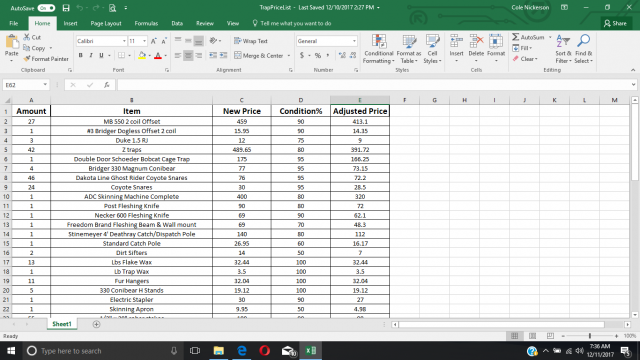The image size is (640, 360).
Task: Click the Format Painter brush
Action: [27, 59]
